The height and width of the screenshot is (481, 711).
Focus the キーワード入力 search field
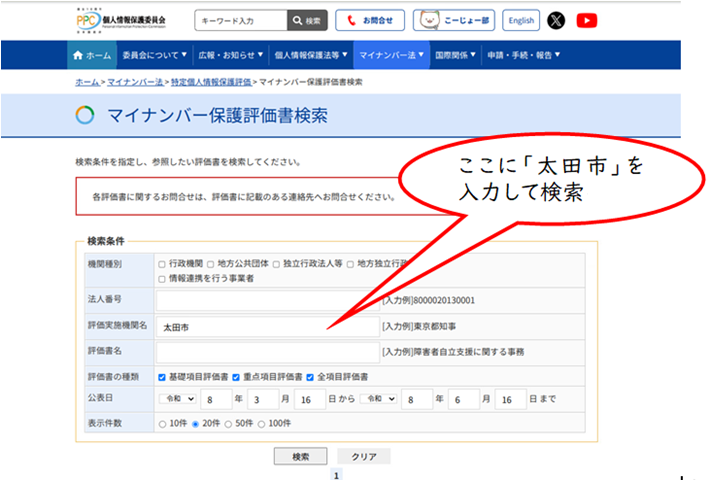[x=241, y=20]
